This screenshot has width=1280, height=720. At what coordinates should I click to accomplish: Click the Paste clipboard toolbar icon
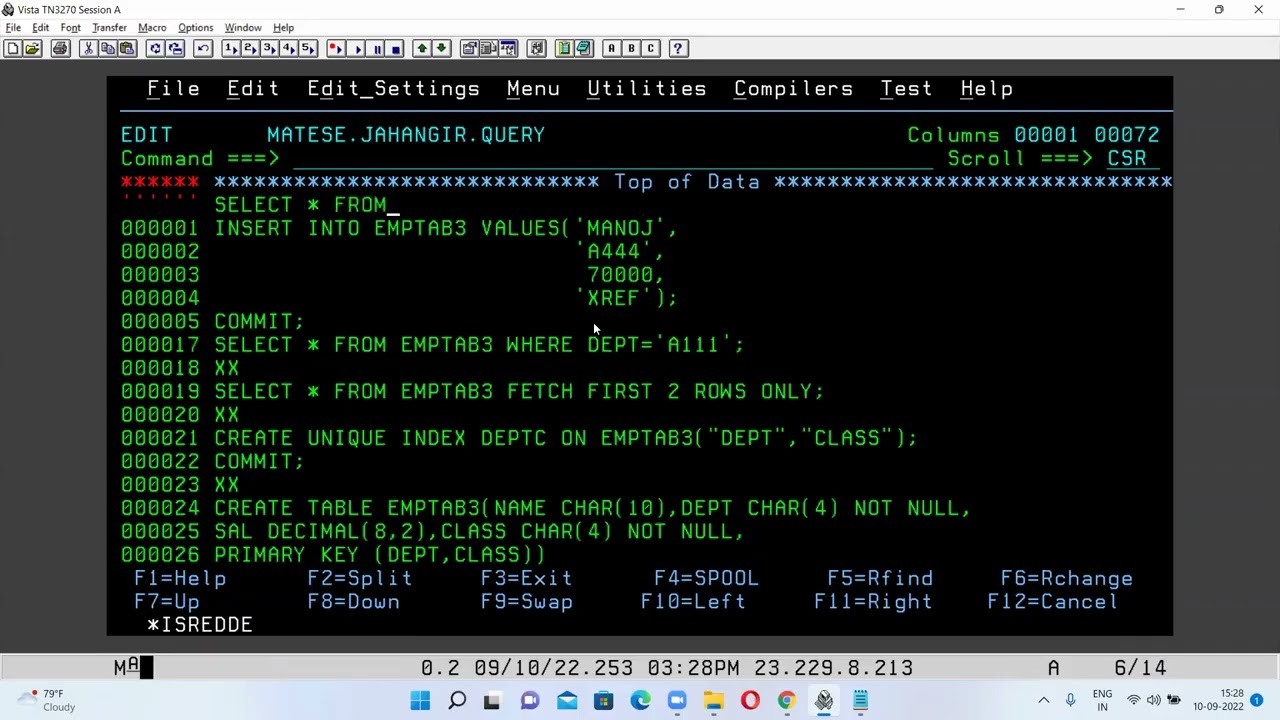click(126, 48)
